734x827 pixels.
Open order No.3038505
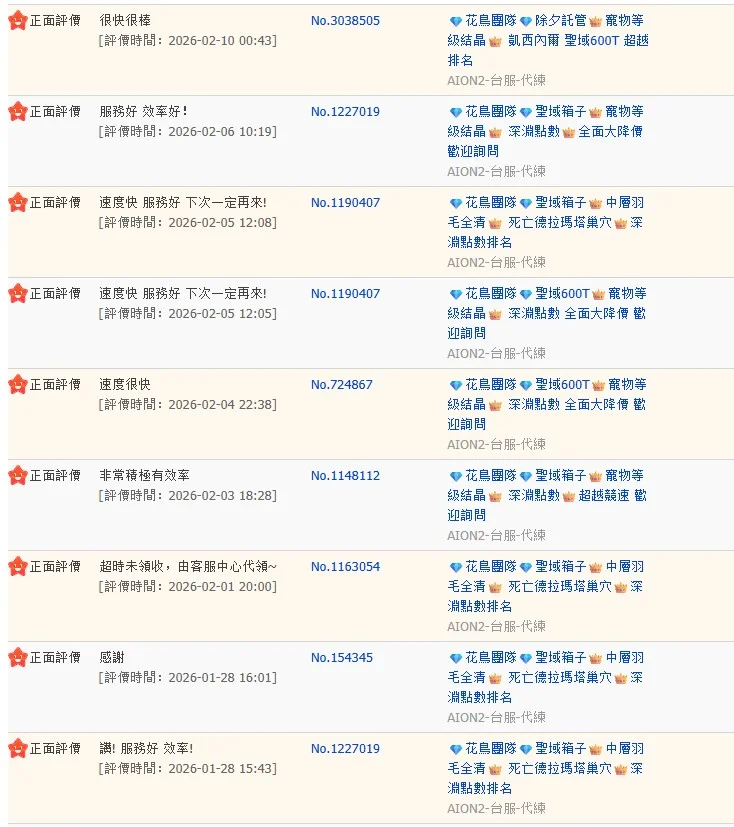345,20
